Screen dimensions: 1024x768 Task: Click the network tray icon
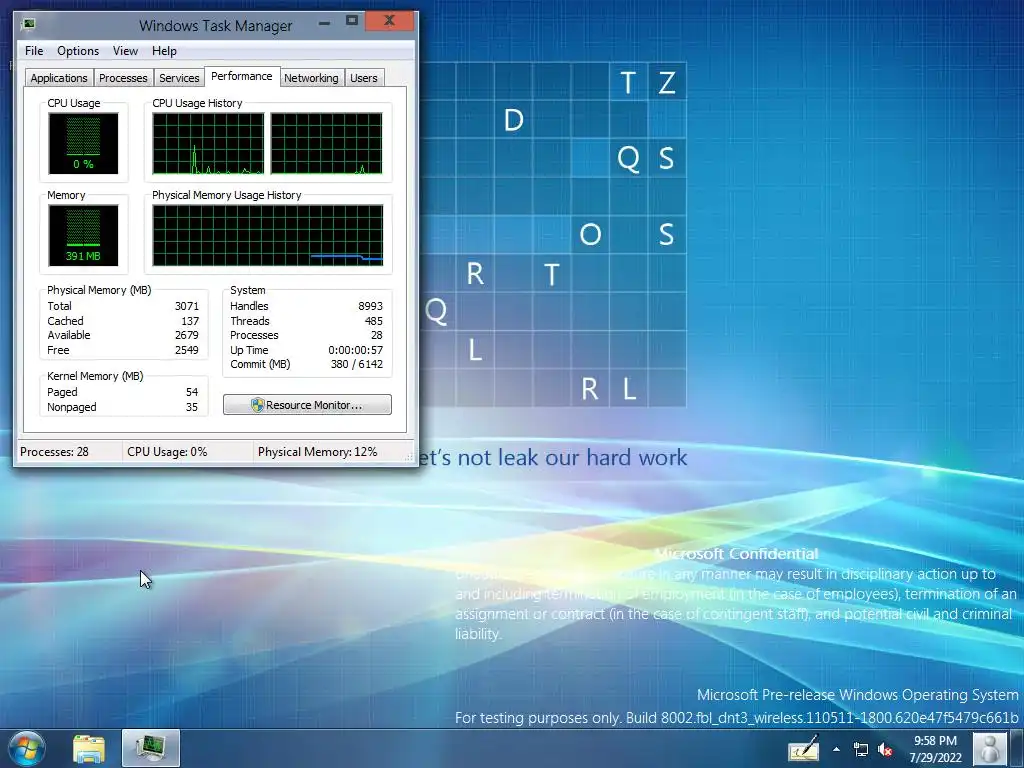click(861, 750)
